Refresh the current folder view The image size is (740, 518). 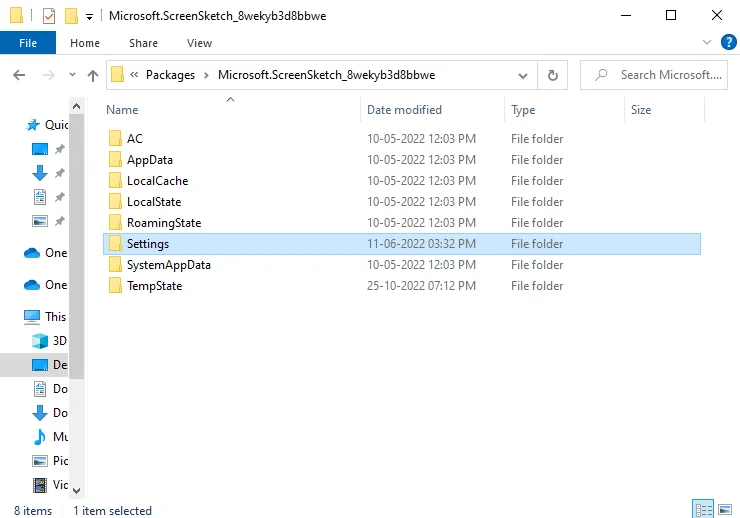[x=553, y=75]
